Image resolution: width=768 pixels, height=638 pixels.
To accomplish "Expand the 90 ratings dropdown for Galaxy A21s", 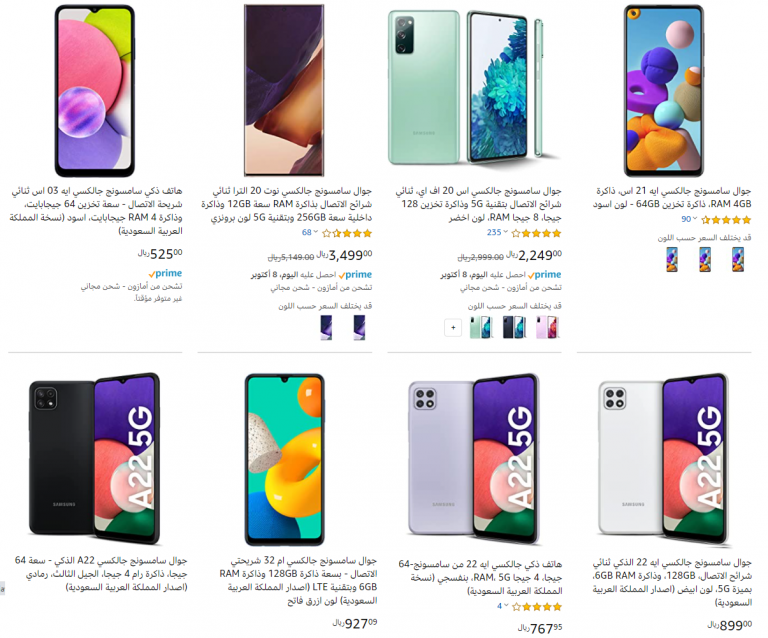I will point(689,219).
